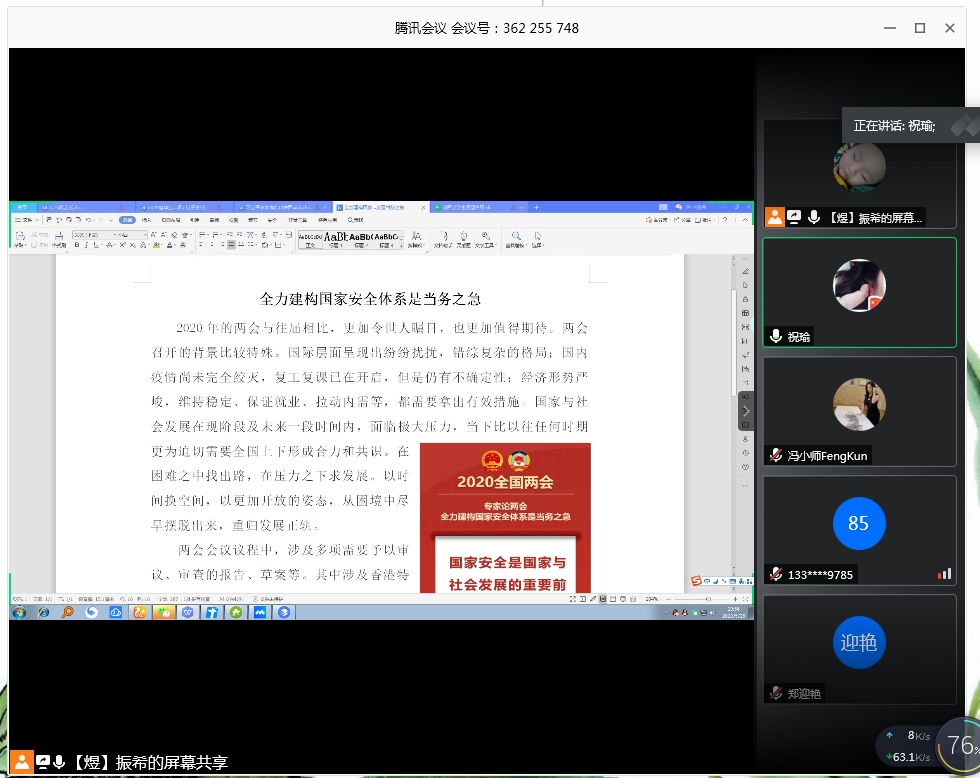
Task: Click the zoom slider in the WPS status bar
Action: (x=707, y=599)
